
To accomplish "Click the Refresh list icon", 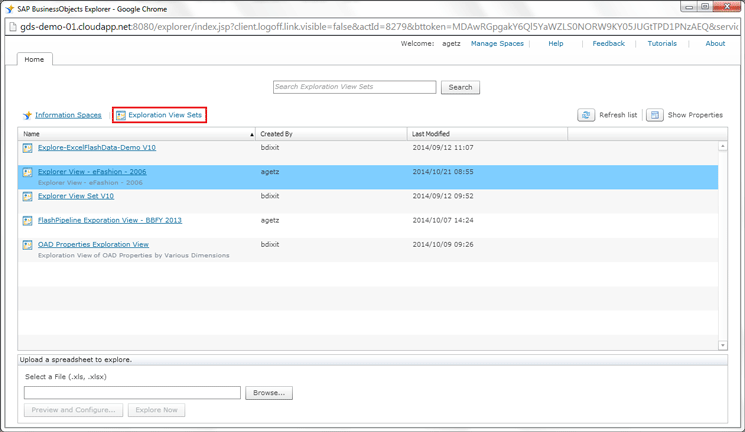I will pyautogui.click(x=586, y=116).
